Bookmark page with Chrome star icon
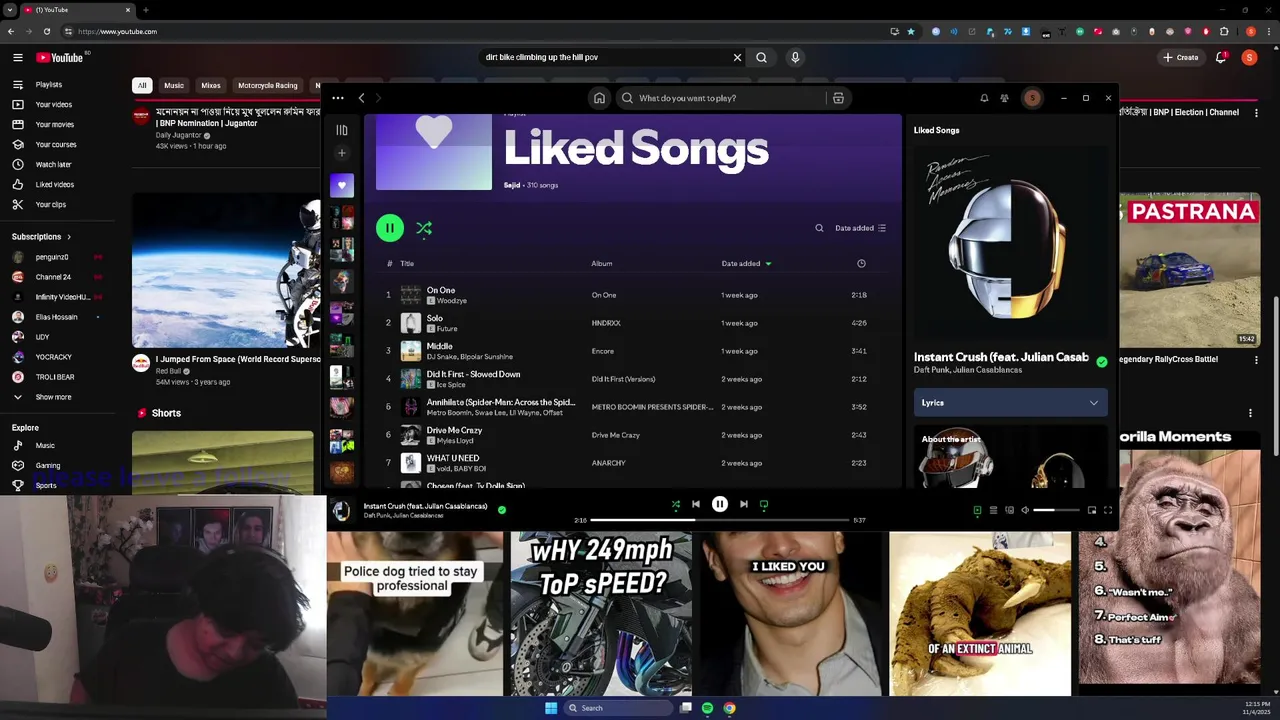 [x=911, y=31]
